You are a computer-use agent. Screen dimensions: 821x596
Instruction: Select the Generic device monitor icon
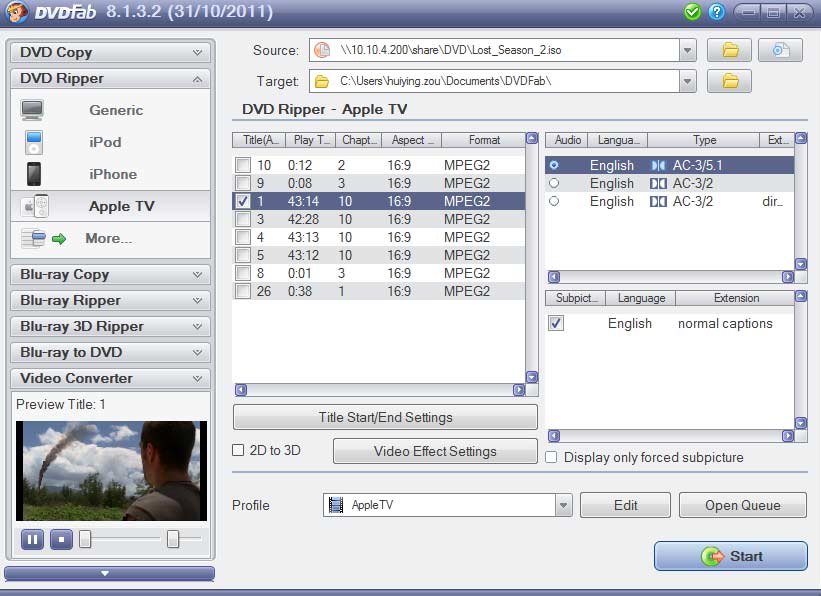pyautogui.click(x=32, y=110)
